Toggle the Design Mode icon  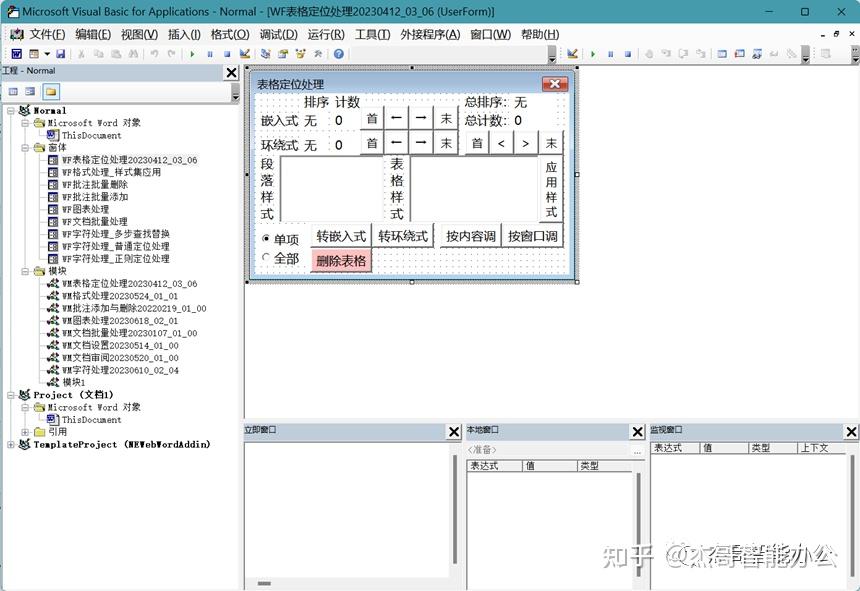coord(244,52)
